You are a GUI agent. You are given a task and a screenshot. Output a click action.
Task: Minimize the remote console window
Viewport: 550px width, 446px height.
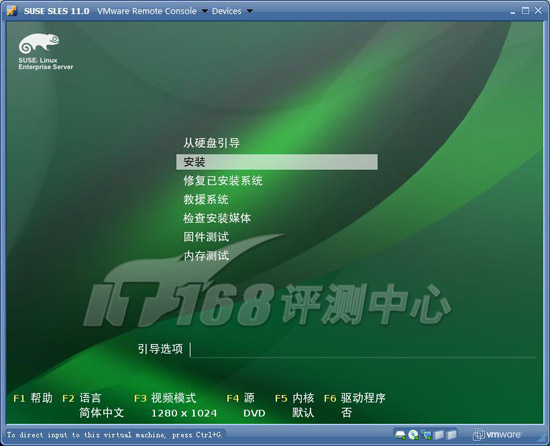(x=513, y=12)
